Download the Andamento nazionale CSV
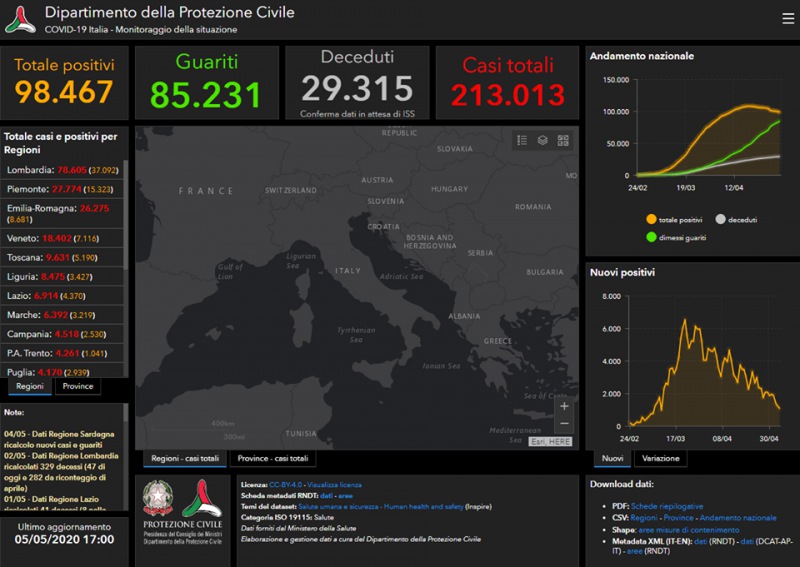Image resolution: width=800 pixels, height=567 pixels. (x=738, y=518)
